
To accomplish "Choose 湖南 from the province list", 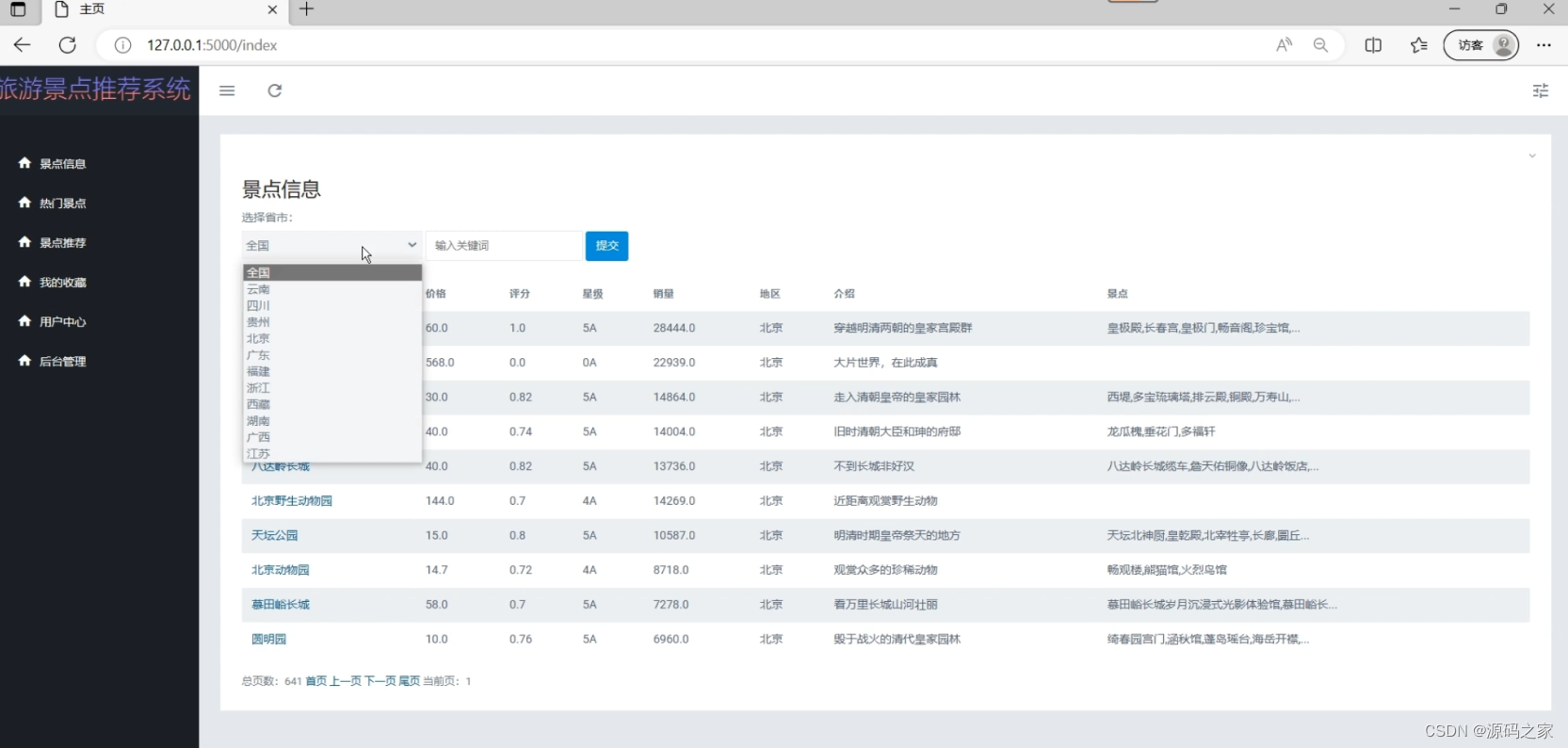I will click(331, 421).
